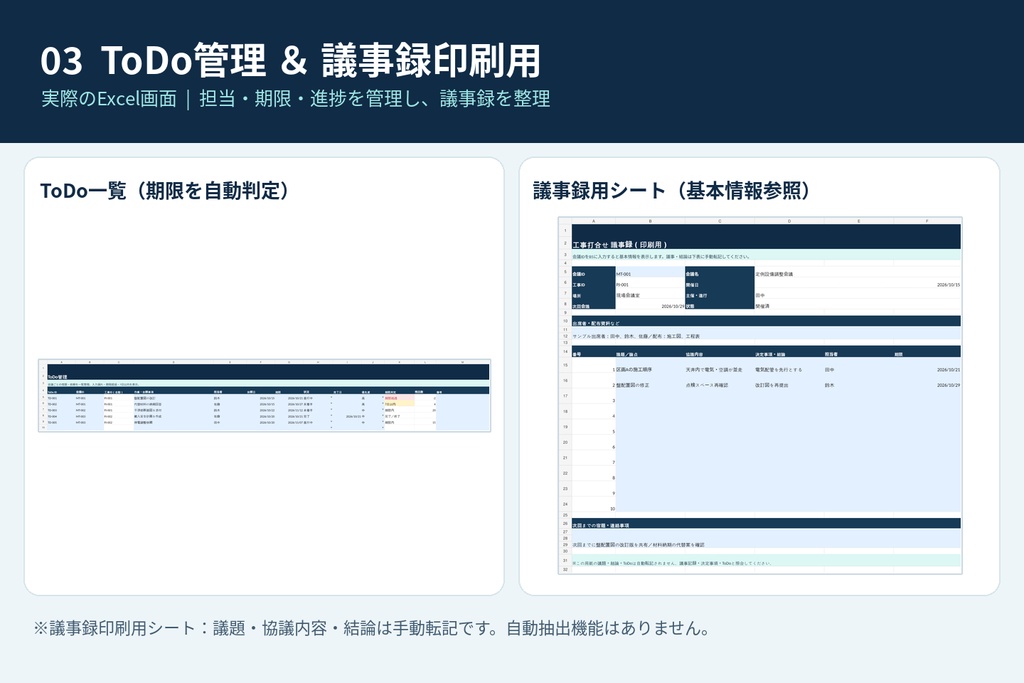
Task: Select the 会議ID label cell in 議事録 sheet
Action: point(594,274)
